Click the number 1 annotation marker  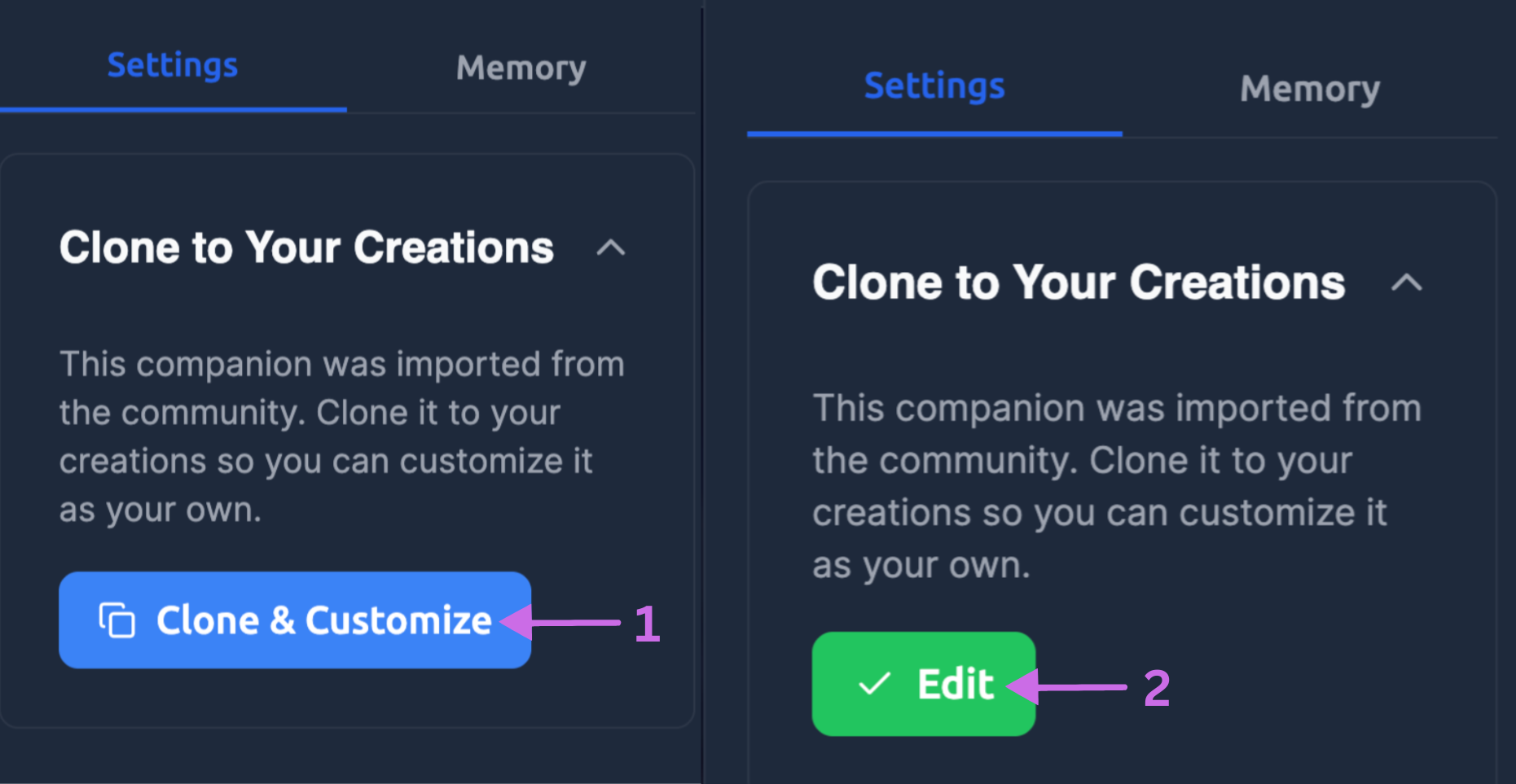pos(648,623)
